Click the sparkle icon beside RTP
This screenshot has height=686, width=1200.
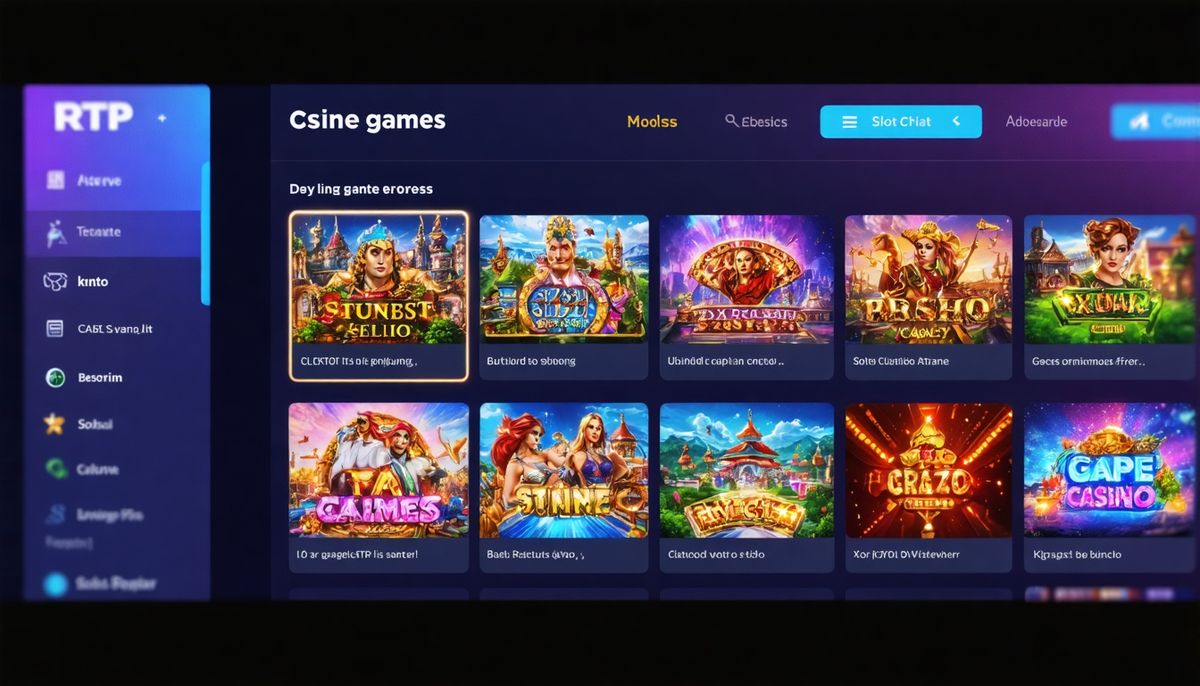click(162, 118)
